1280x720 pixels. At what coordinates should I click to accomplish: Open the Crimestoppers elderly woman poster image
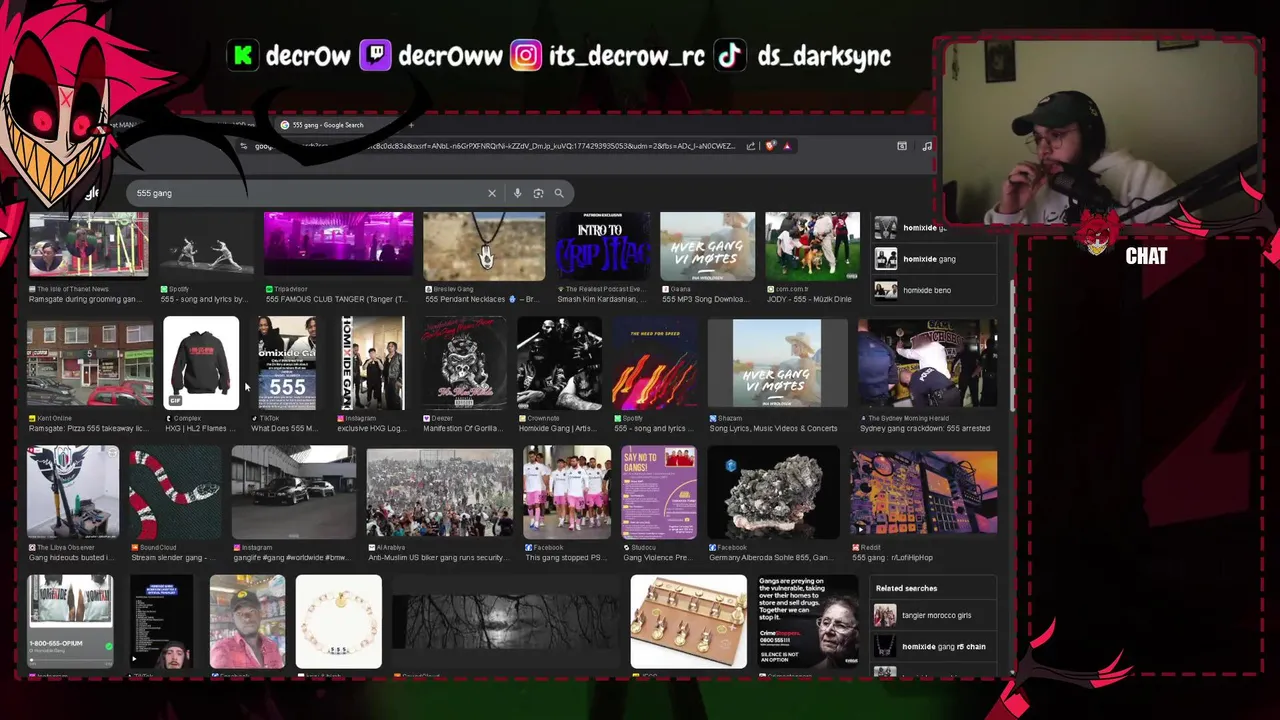click(x=808, y=621)
